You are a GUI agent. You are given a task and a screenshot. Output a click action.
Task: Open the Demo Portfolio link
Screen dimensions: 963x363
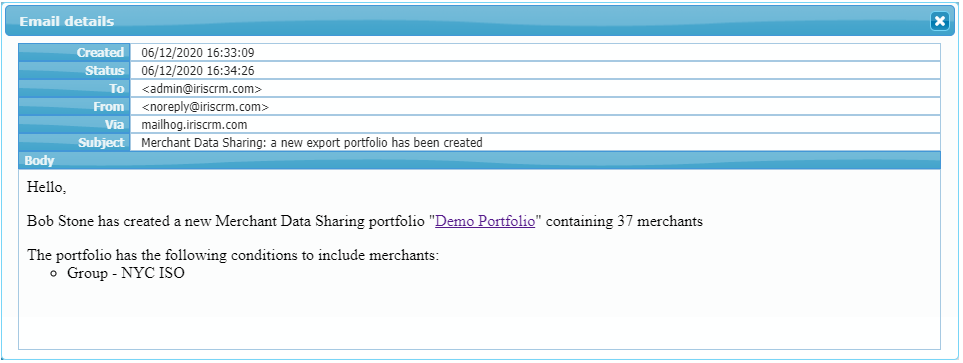(485, 221)
